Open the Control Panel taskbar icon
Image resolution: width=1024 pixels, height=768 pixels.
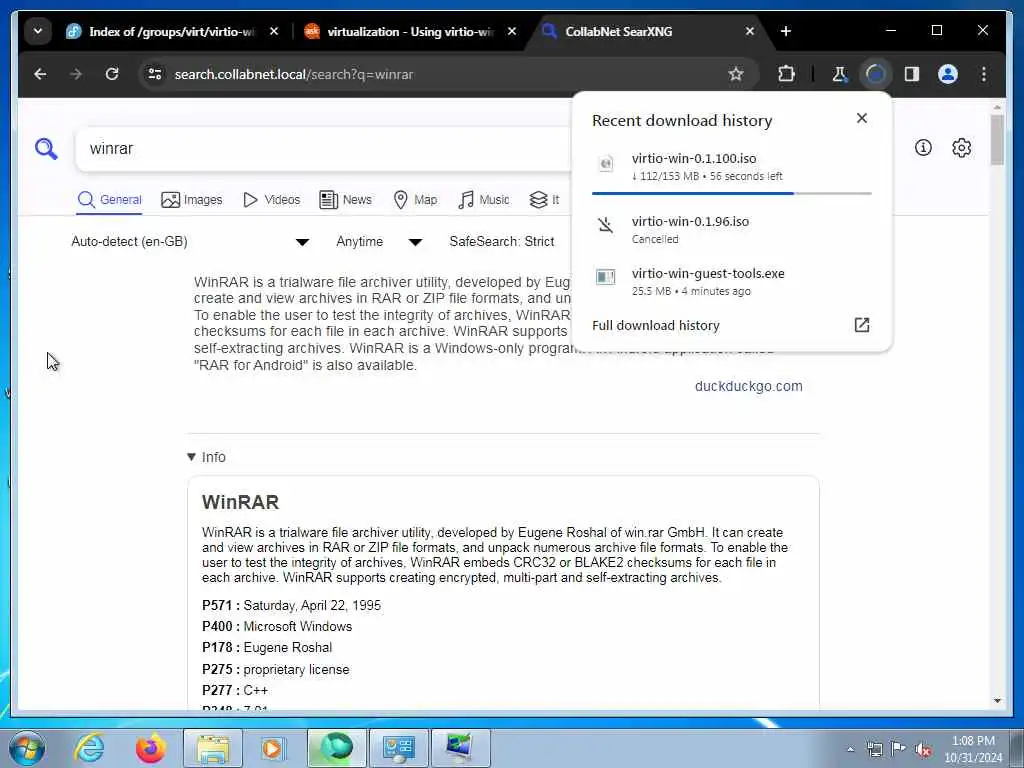tap(398, 748)
